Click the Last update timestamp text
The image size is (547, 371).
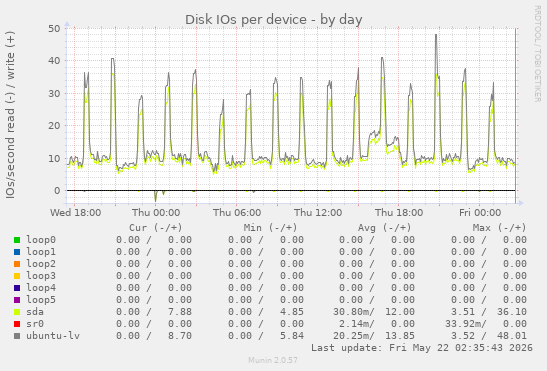(x=422, y=348)
